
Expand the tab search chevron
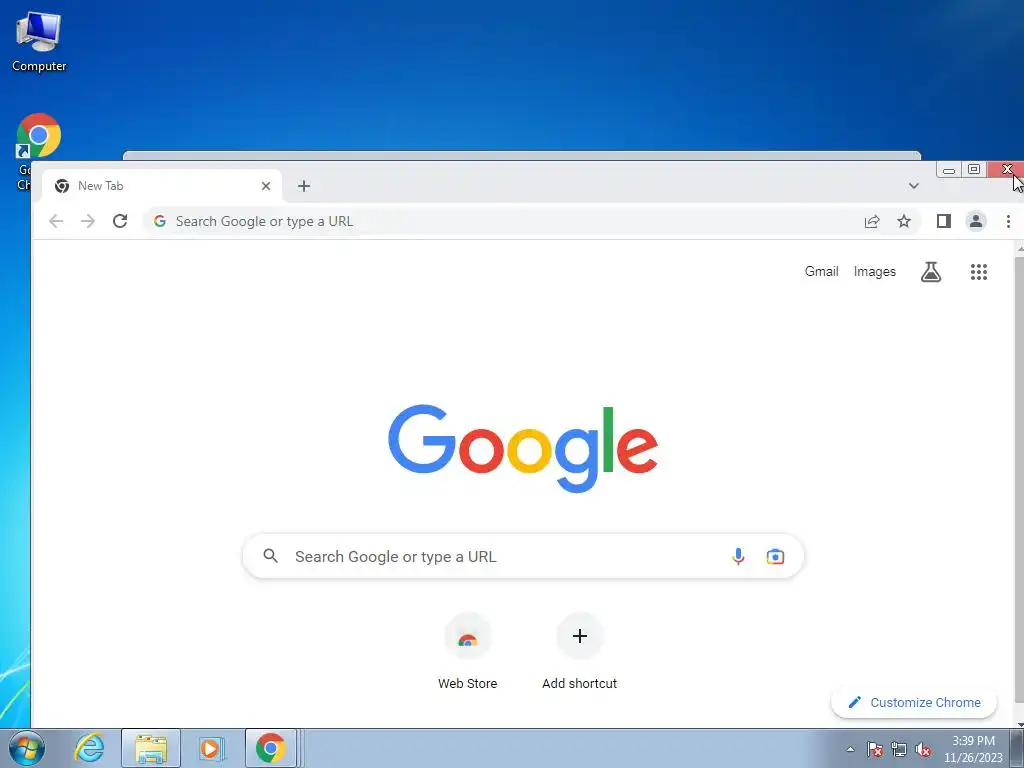pos(914,186)
